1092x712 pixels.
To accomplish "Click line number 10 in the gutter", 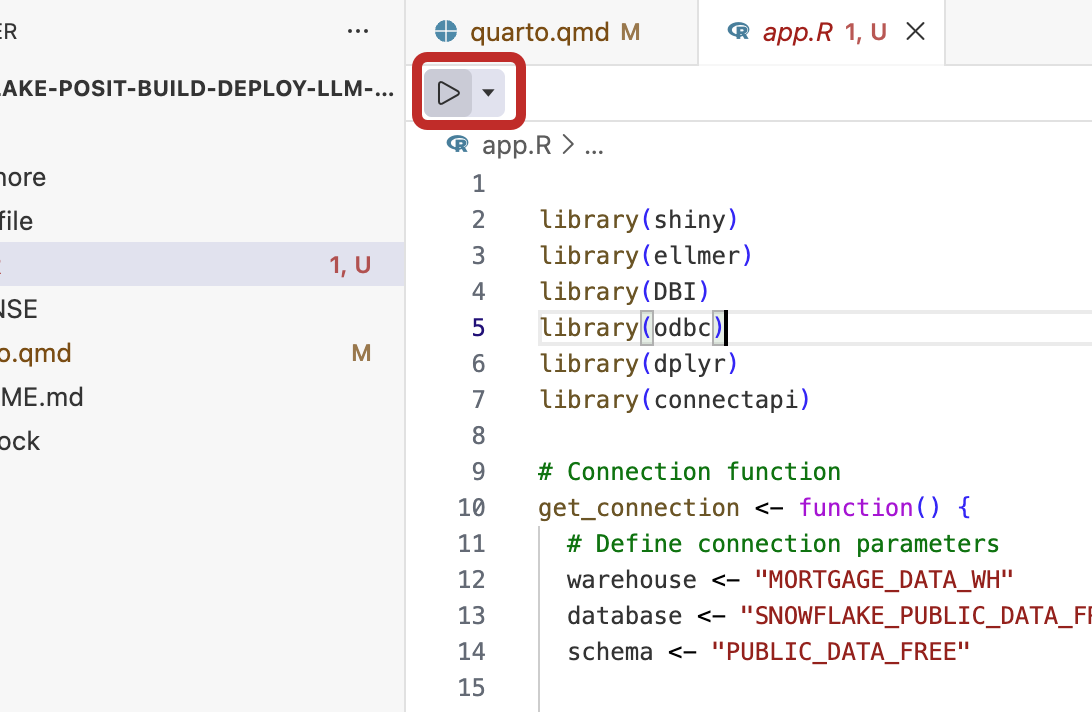I will (471, 507).
